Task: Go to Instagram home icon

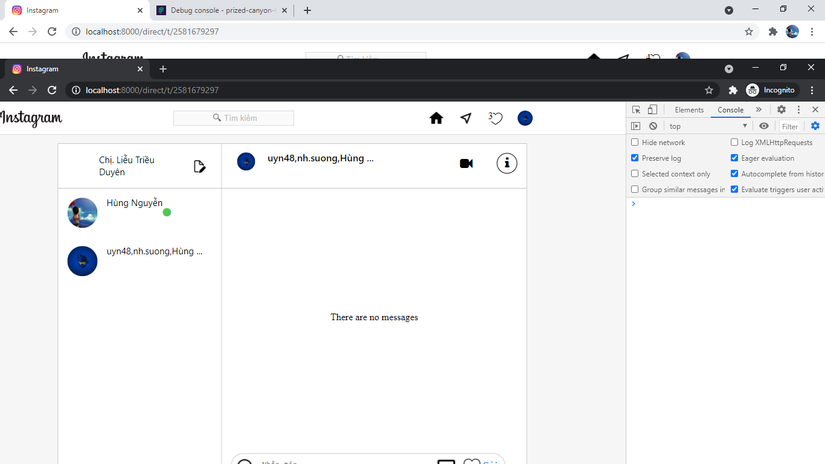Action: [x=436, y=118]
